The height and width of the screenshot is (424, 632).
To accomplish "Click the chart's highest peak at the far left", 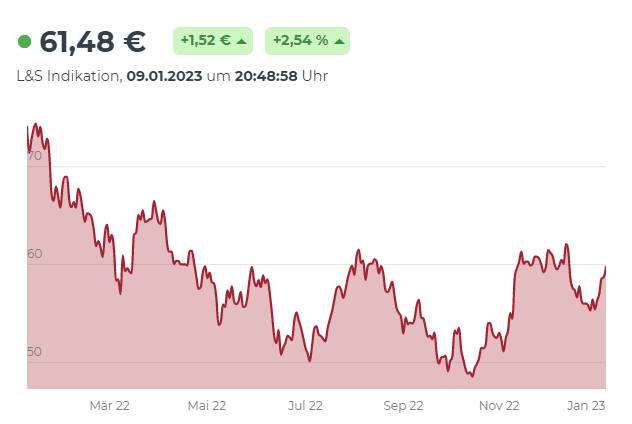I will pos(36,125).
